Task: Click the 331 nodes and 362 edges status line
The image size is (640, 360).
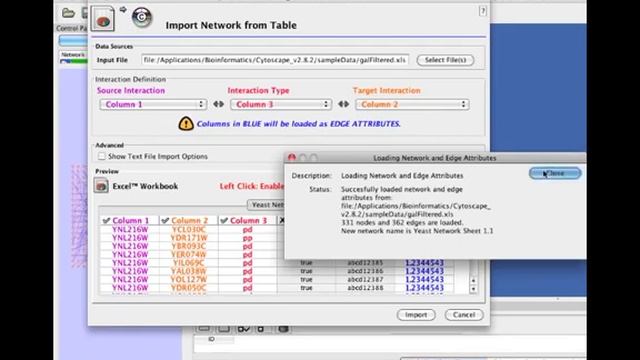Action: (x=402, y=222)
